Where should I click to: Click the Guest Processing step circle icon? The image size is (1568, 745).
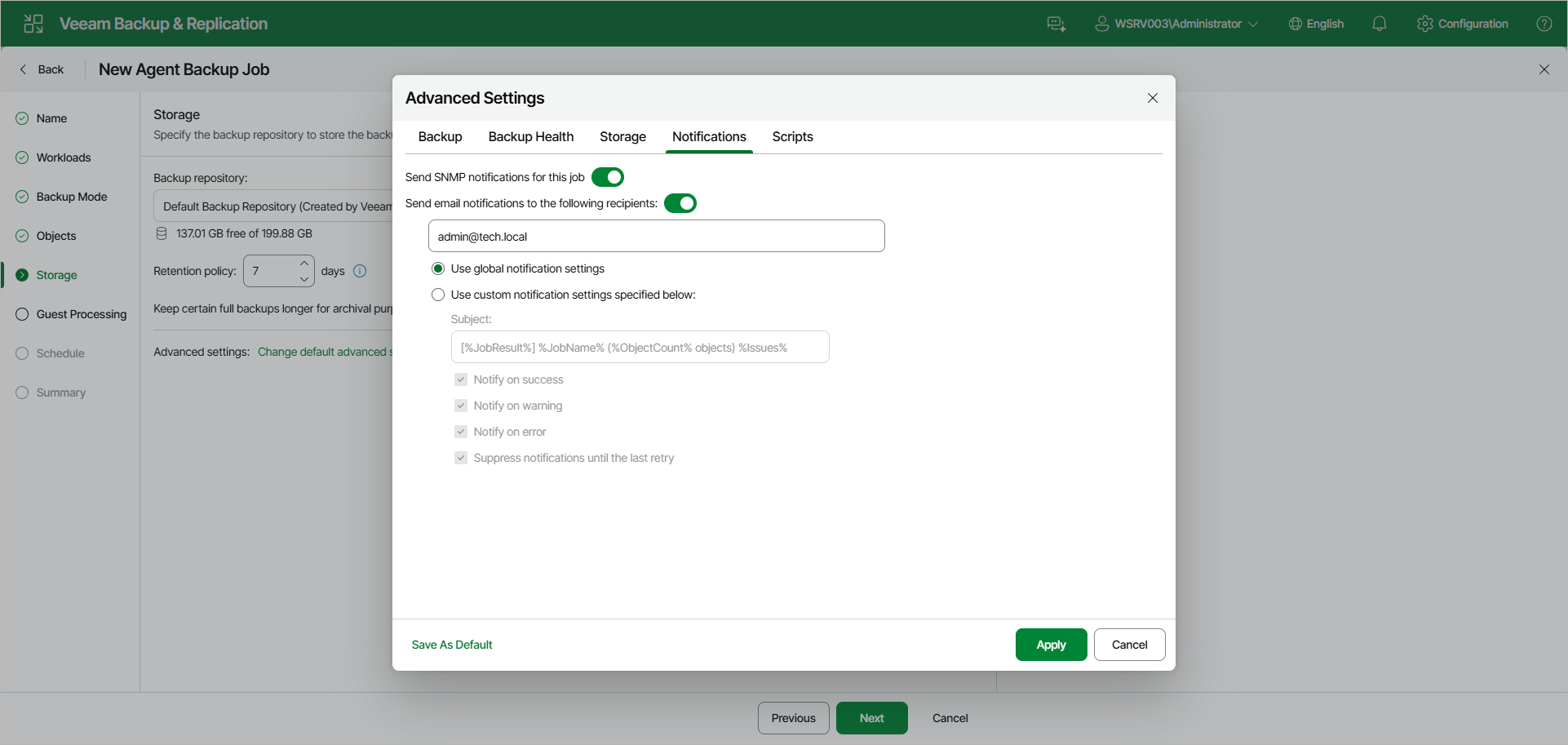(22, 314)
